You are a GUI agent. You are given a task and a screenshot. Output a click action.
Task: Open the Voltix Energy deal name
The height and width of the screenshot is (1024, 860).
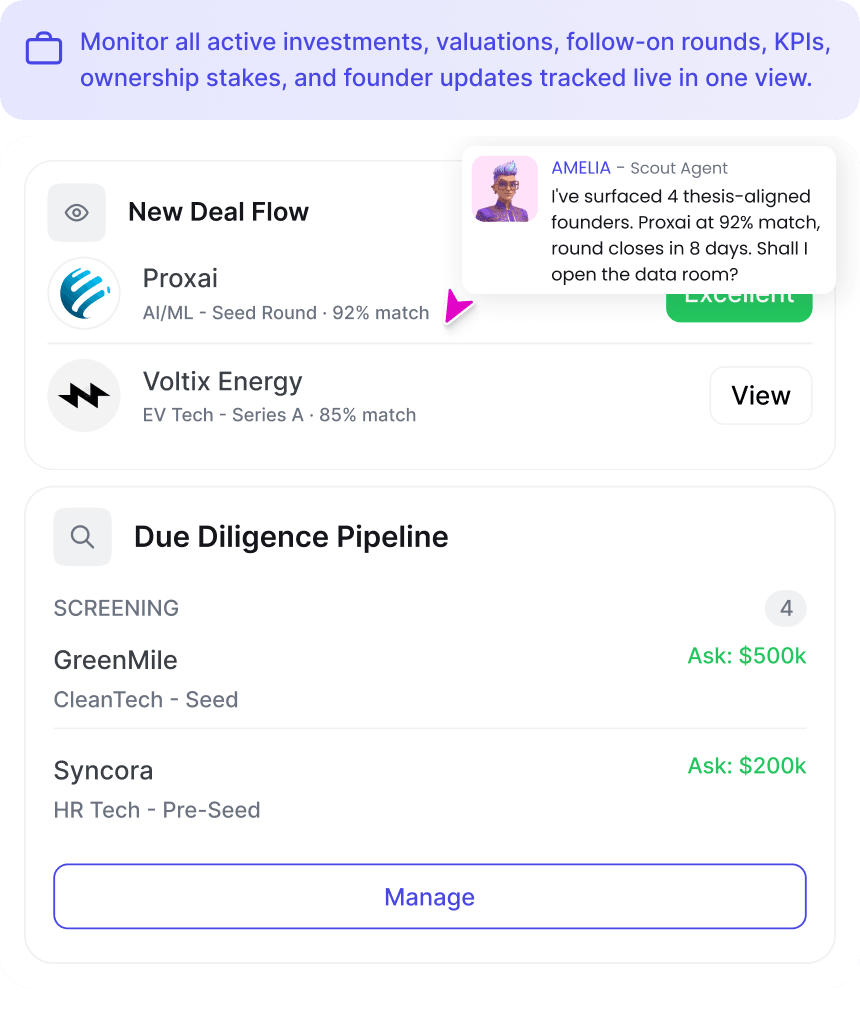[223, 381]
